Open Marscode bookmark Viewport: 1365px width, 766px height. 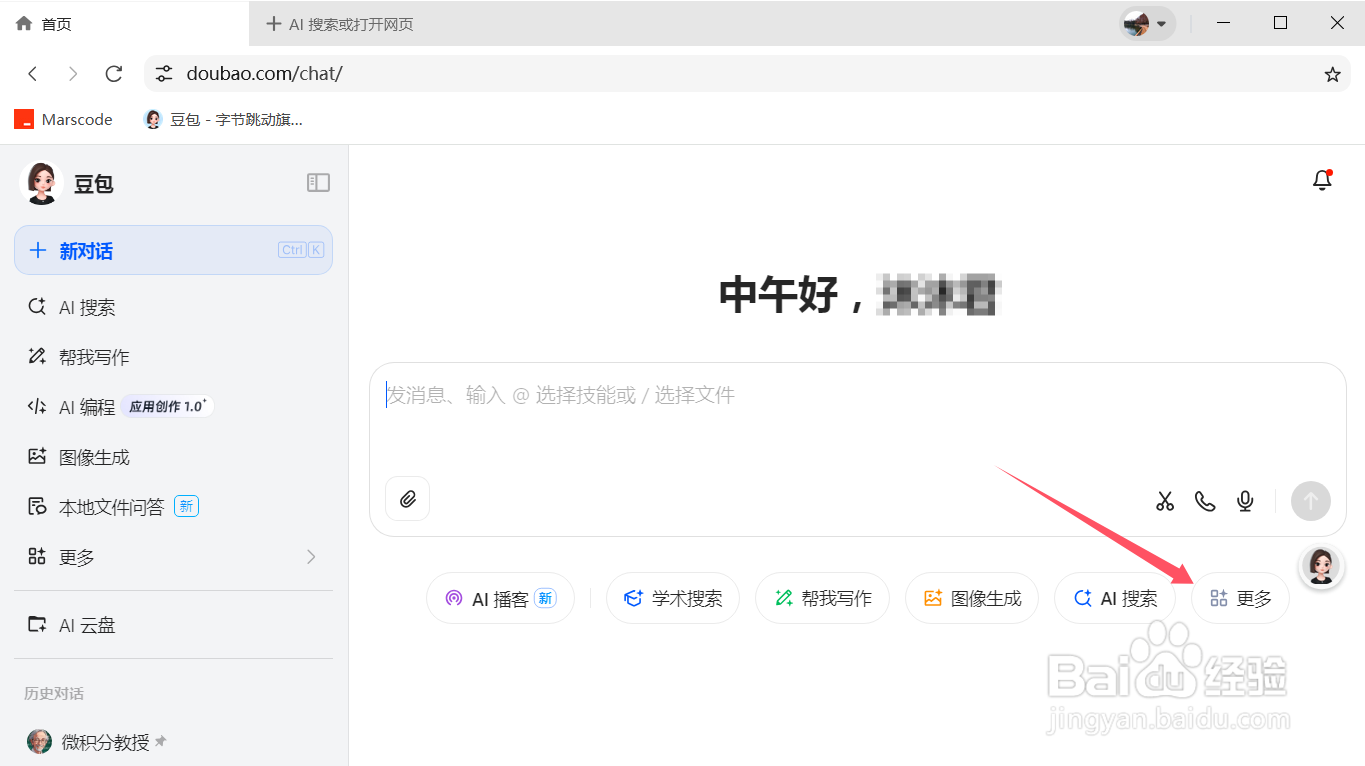pos(63,119)
